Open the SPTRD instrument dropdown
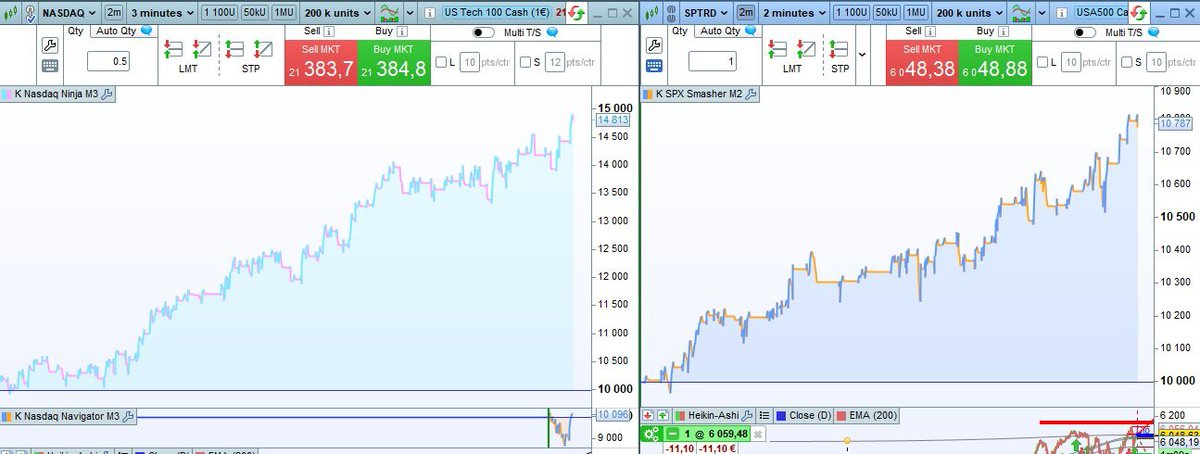The height and width of the screenshot is (454, 1200). coord(706,12)
